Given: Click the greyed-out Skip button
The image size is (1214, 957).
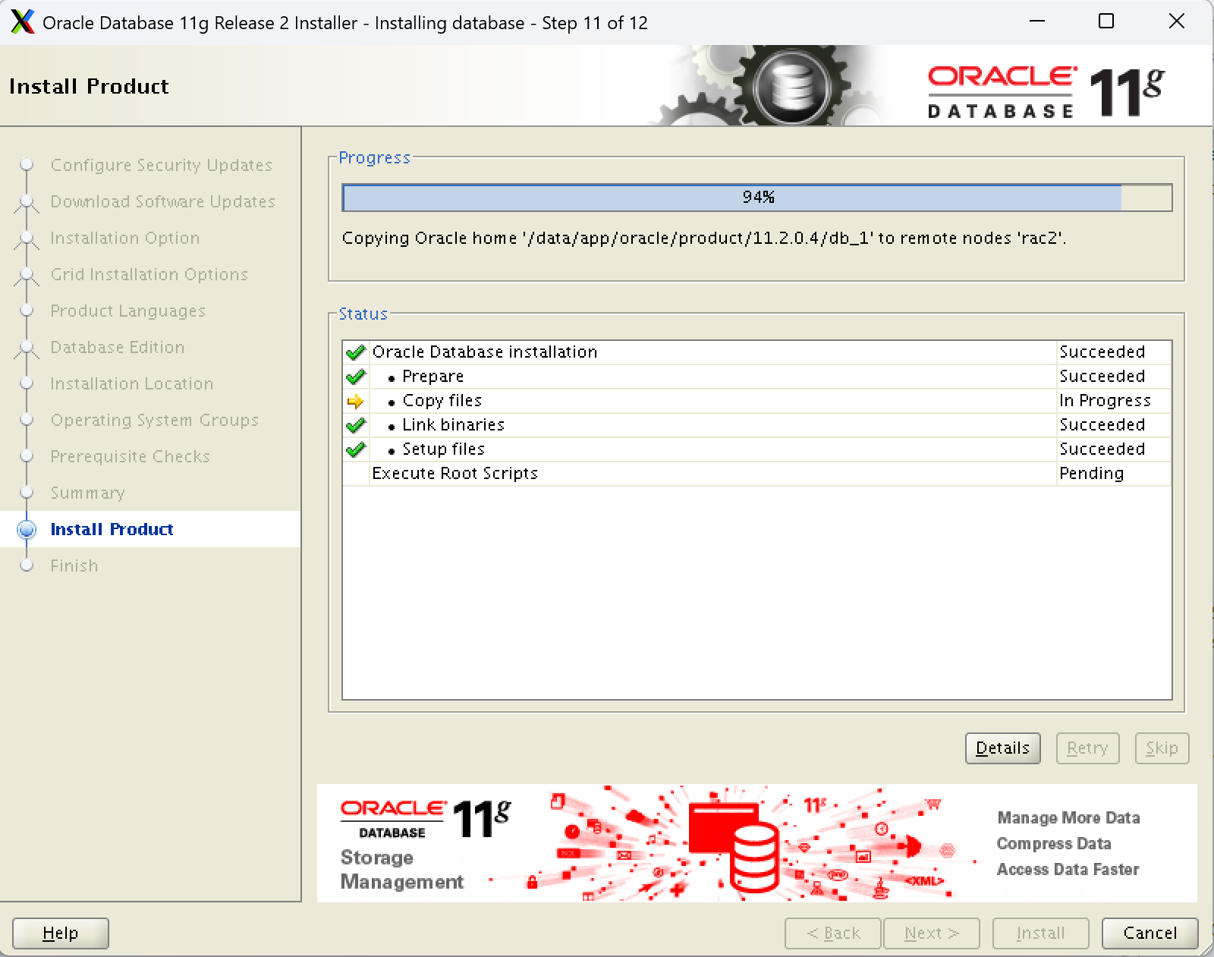Looking at the screenshot, I should point(1162,748).
